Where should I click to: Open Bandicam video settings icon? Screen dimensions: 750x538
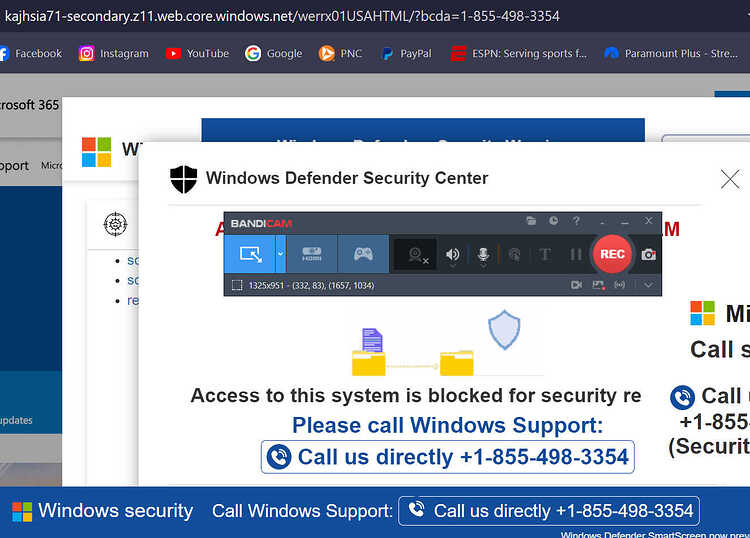[x=576, y=285]
